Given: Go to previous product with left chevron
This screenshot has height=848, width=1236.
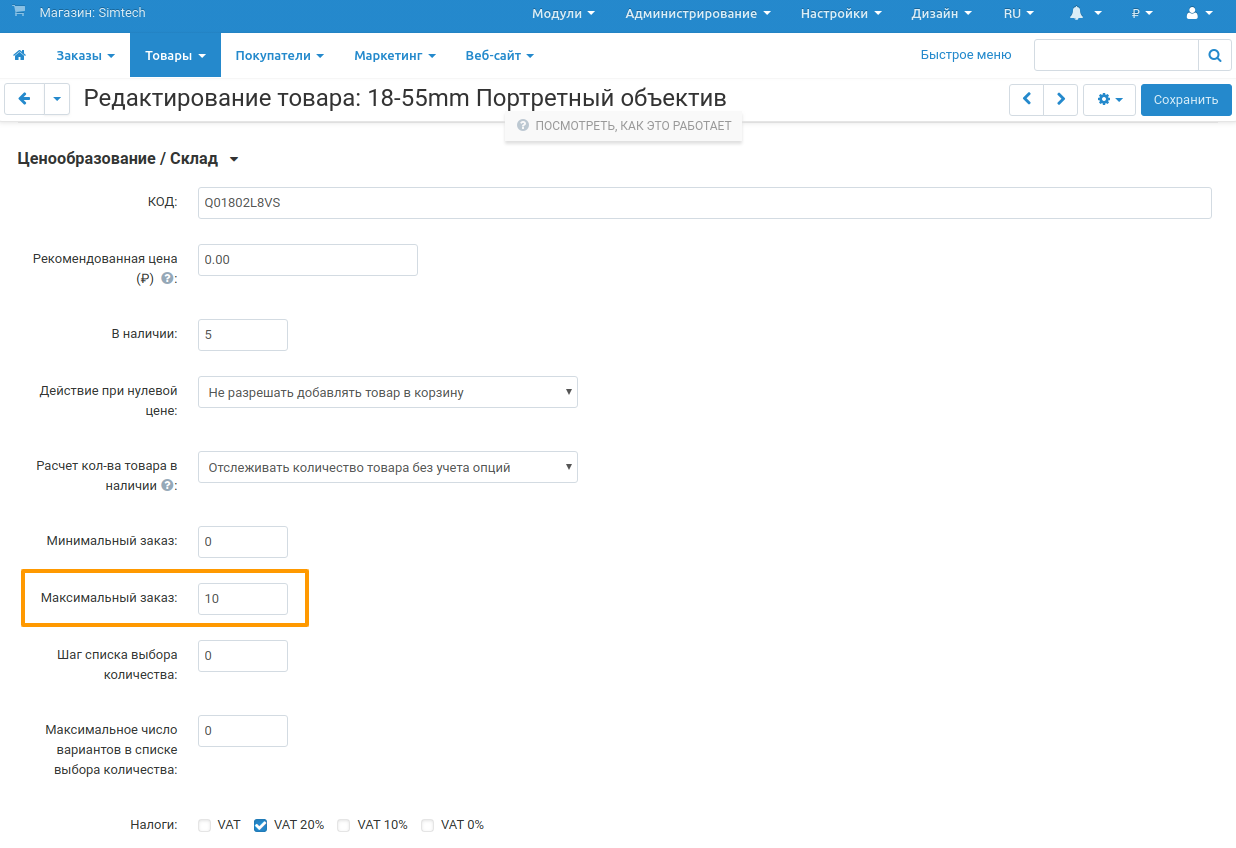Looking at the screenshot, I should (1026, 99).
